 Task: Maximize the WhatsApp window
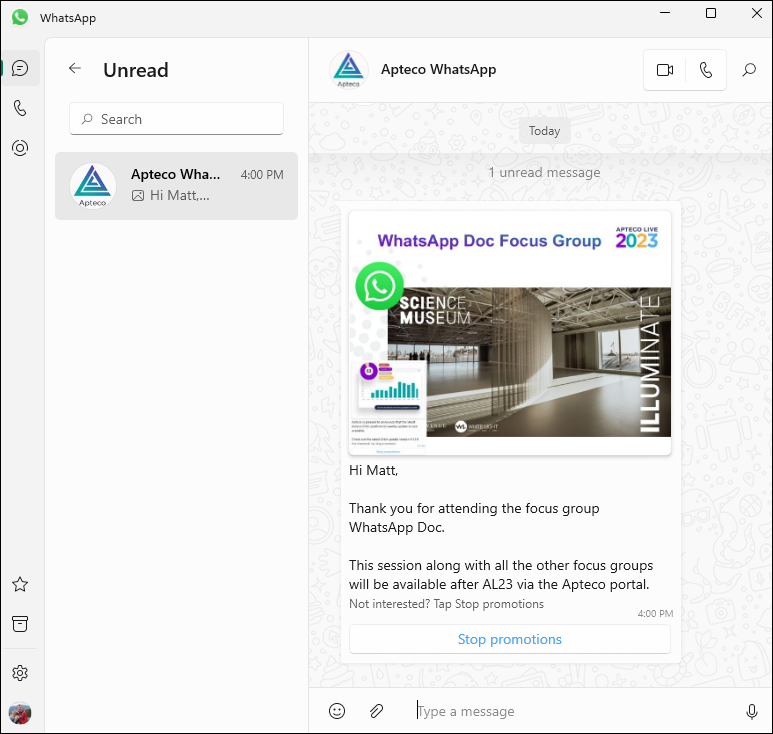(x=710, y=13)
